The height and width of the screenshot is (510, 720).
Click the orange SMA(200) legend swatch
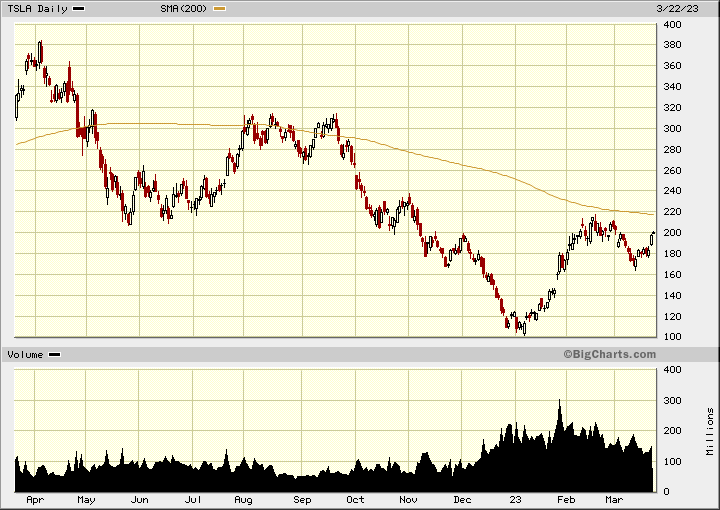[219, 9]
